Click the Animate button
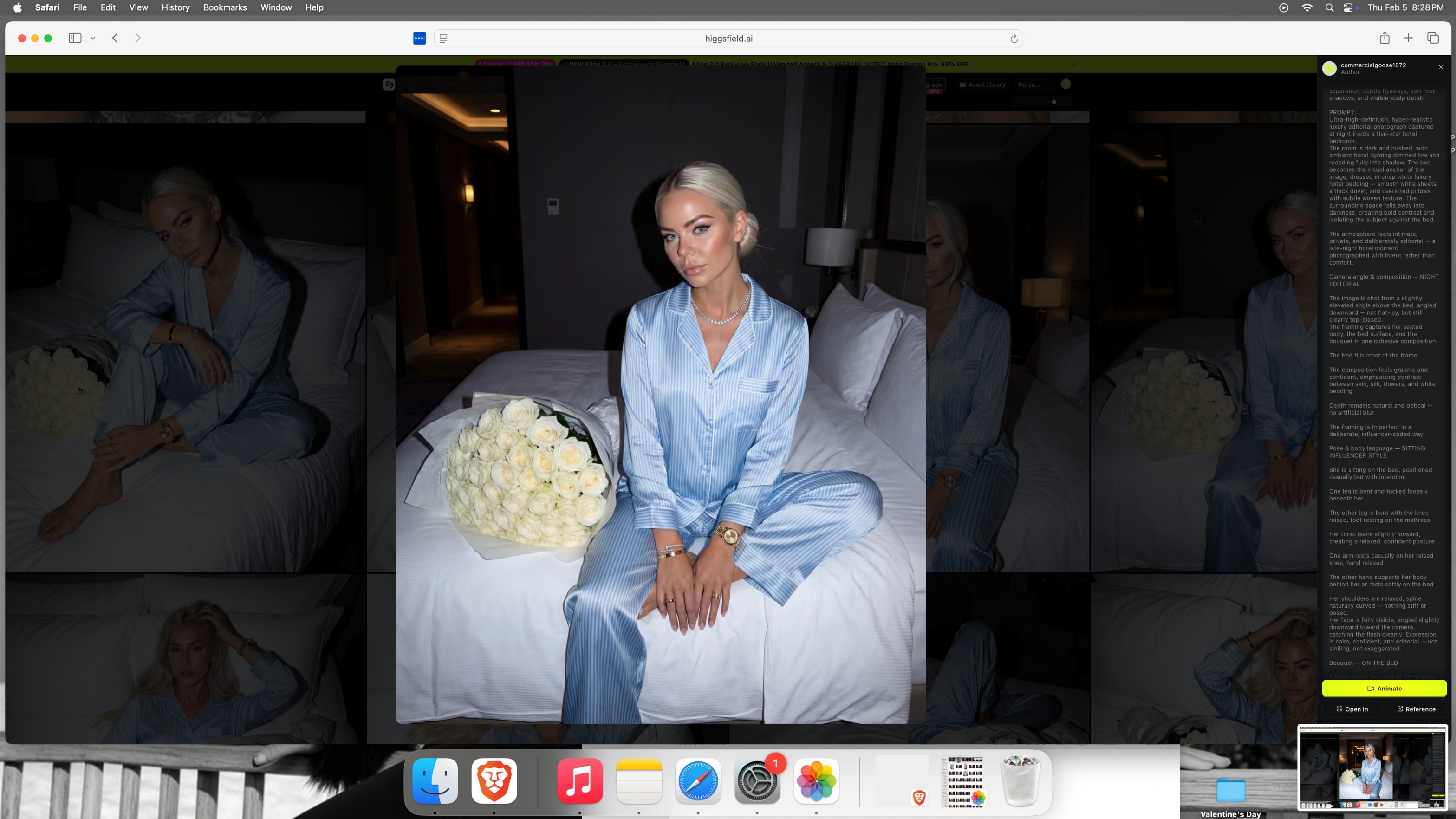 [x=1384, y=689]
